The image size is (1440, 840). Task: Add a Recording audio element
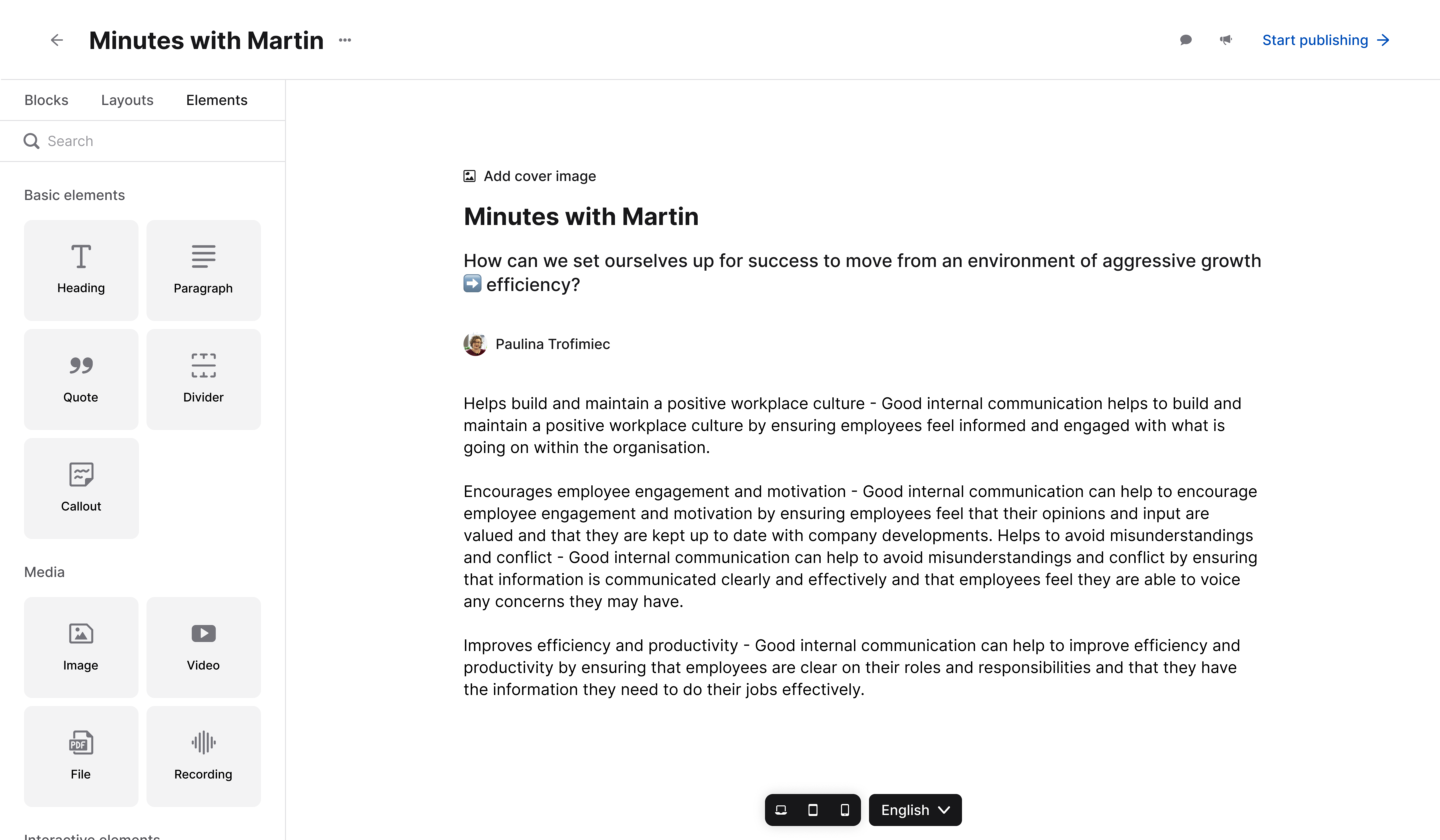[x=203, y=756]
